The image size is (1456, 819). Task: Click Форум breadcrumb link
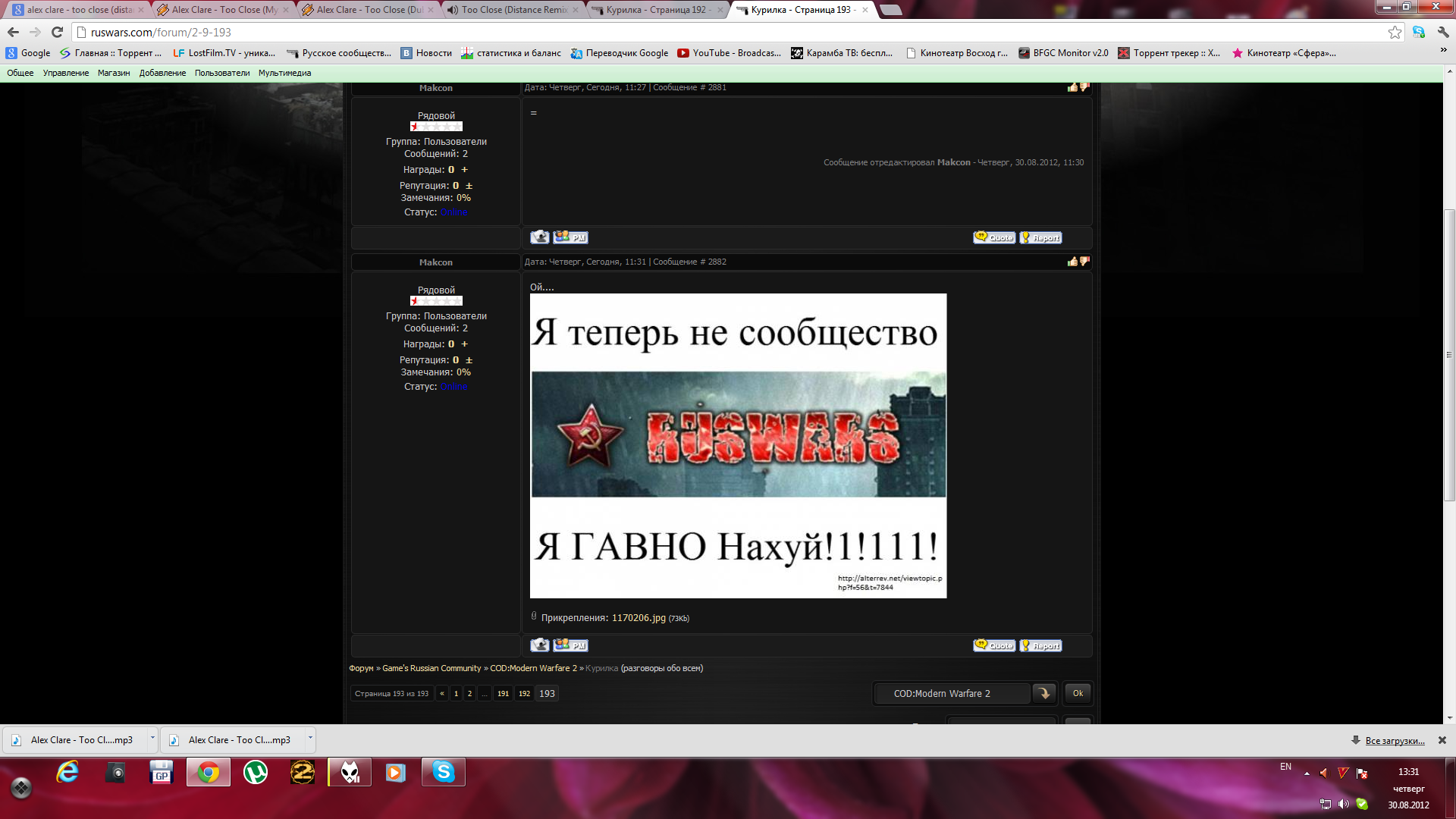coord(361,668)
